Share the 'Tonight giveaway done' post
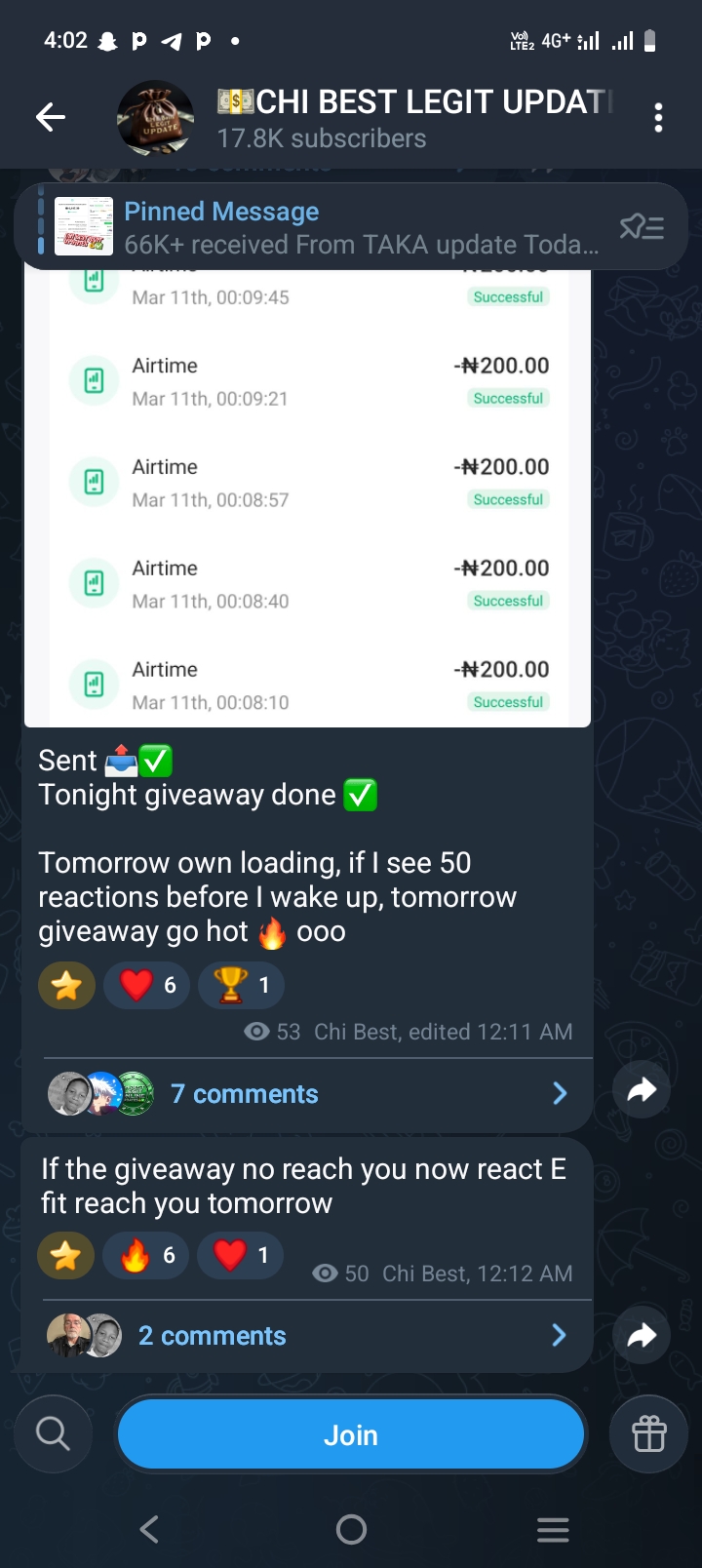Viewport: 702px width, 1568px height. 642,1090
